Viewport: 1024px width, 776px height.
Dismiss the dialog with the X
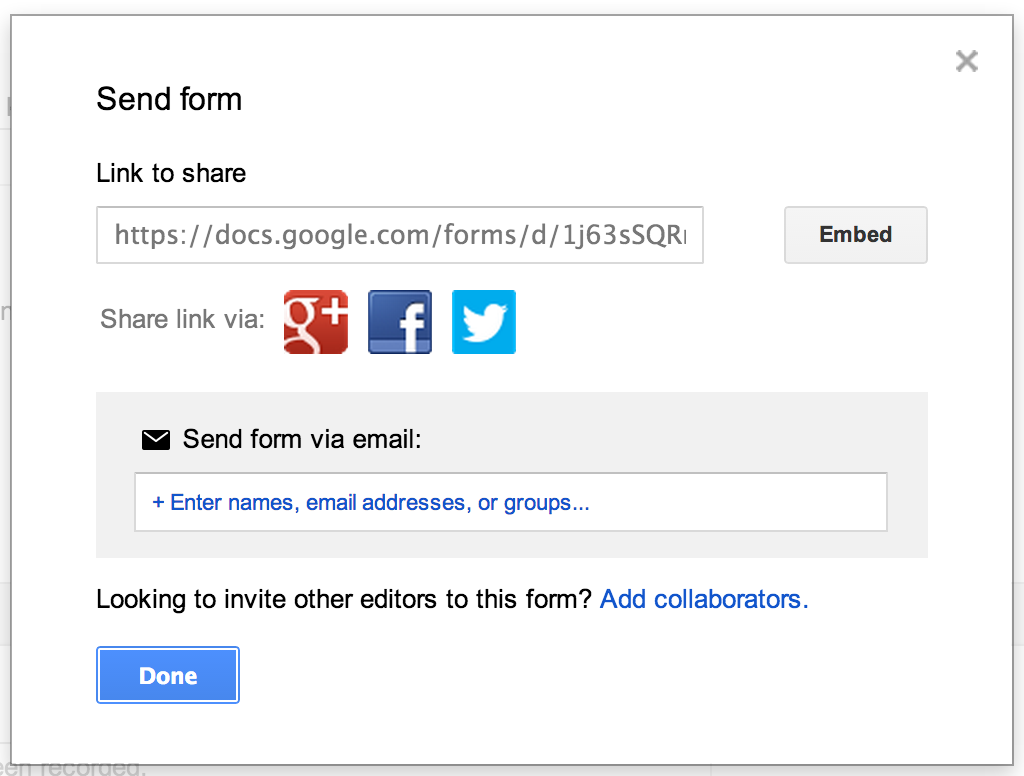pos(966,61)
